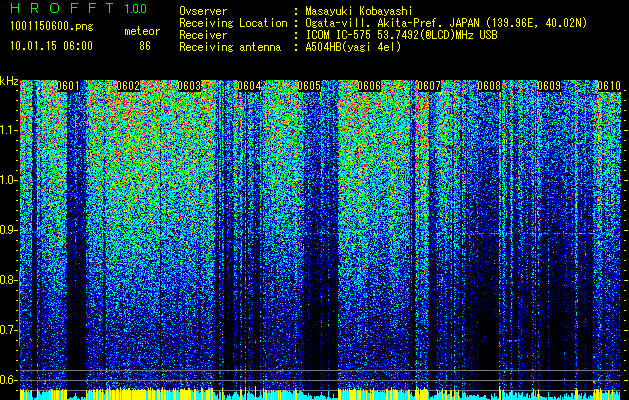Select the ICOM IC-575 receiver description
629x400 pixels.
pos(401,35)
